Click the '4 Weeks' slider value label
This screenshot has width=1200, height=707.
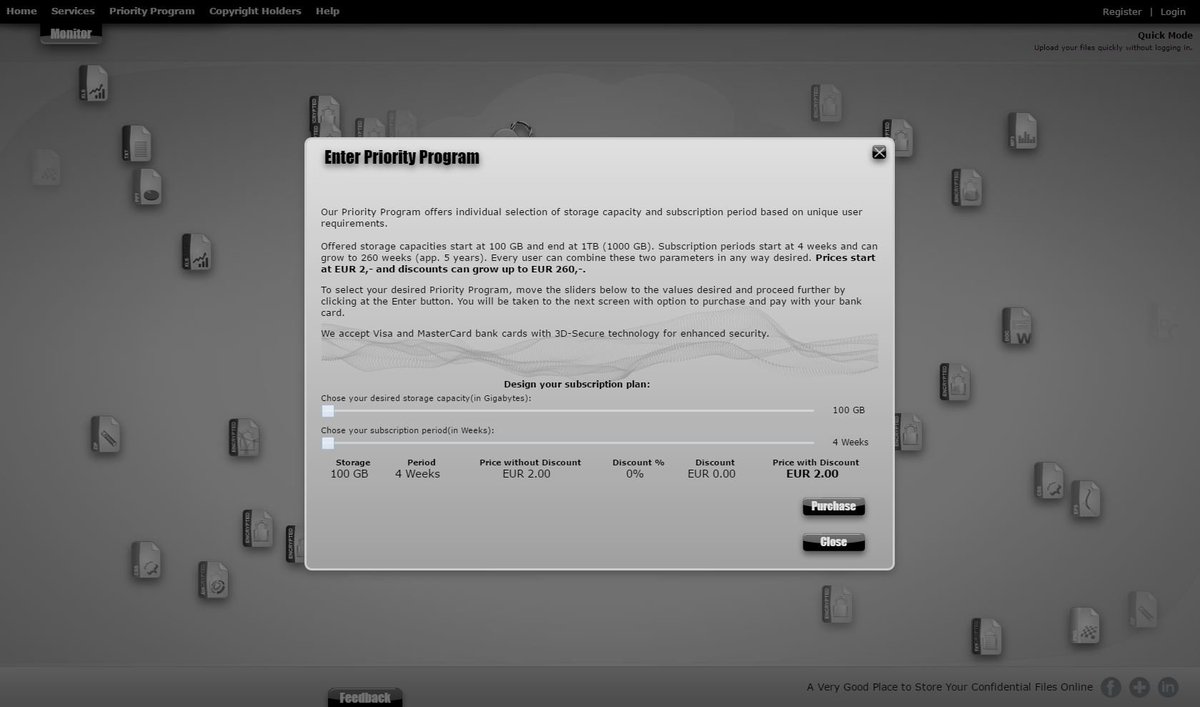pos(851,442)
